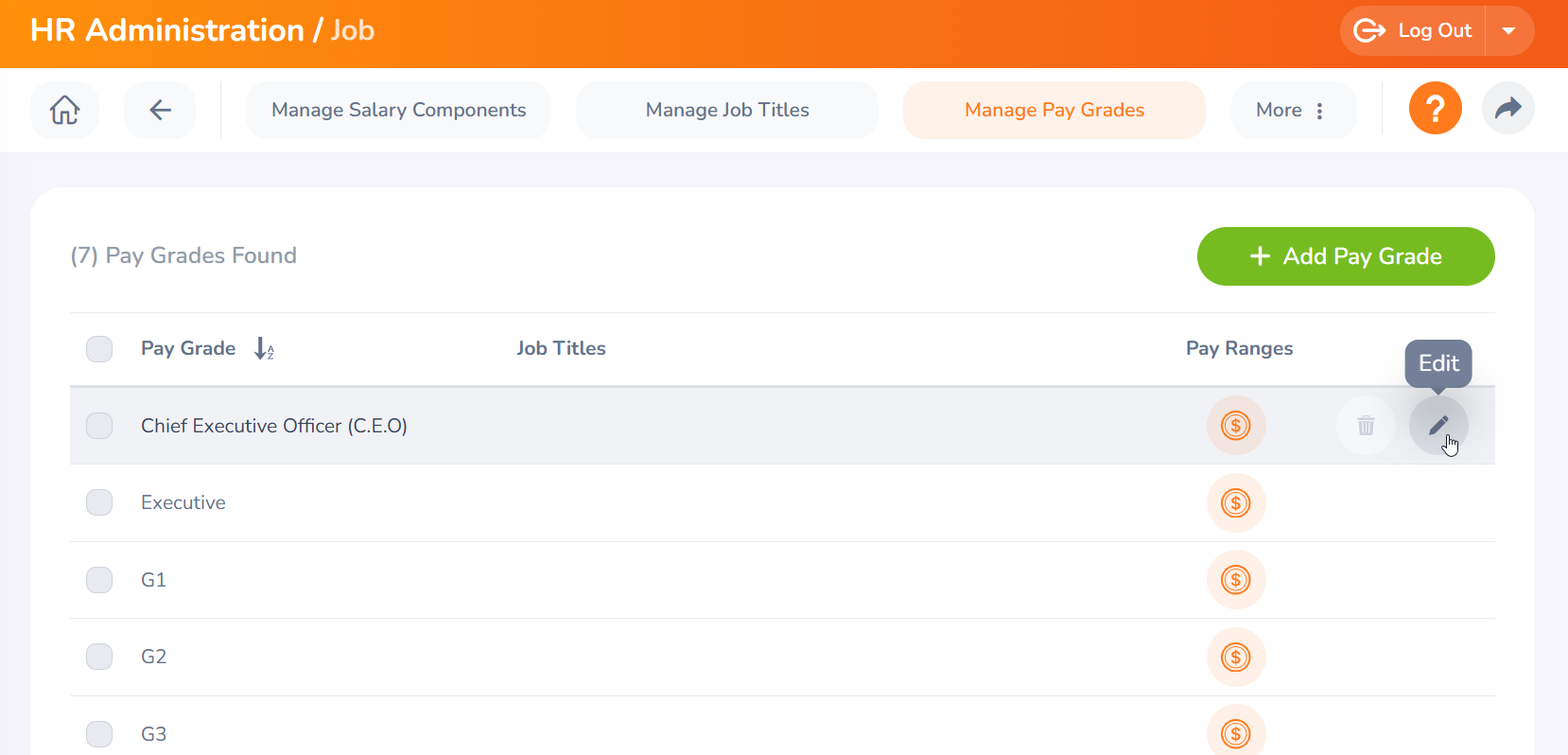Select the G2 row checkbox

tap(99, 657)
